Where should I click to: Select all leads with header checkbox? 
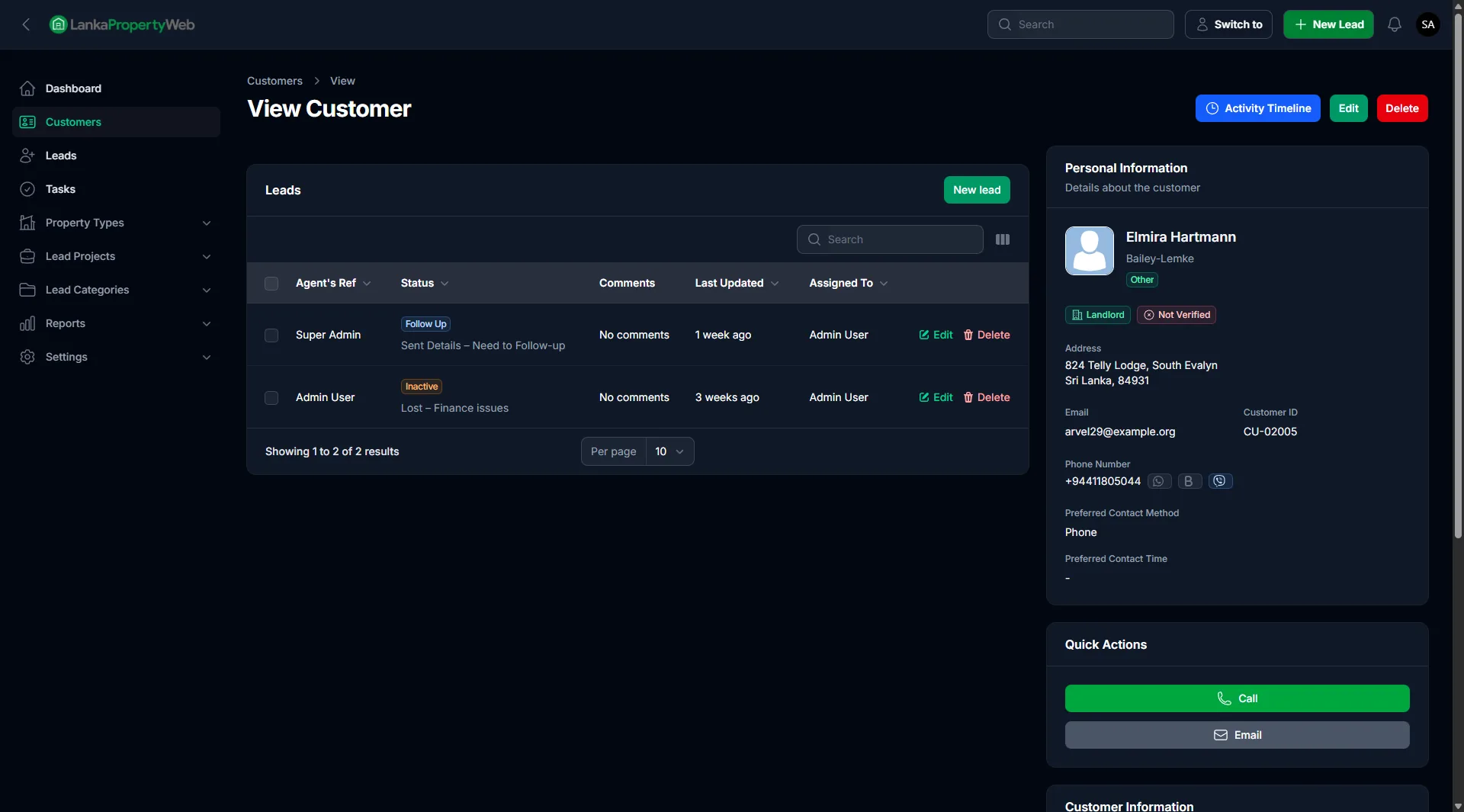click(x=271, y=284)
